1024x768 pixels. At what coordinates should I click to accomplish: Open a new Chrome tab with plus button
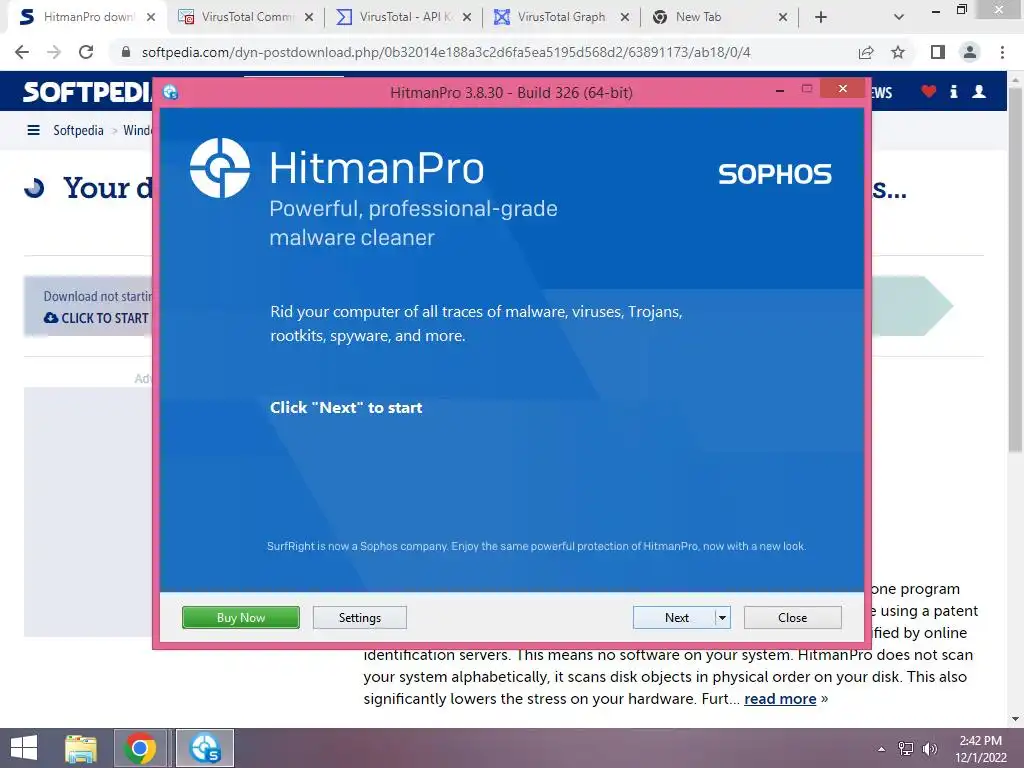821,17
